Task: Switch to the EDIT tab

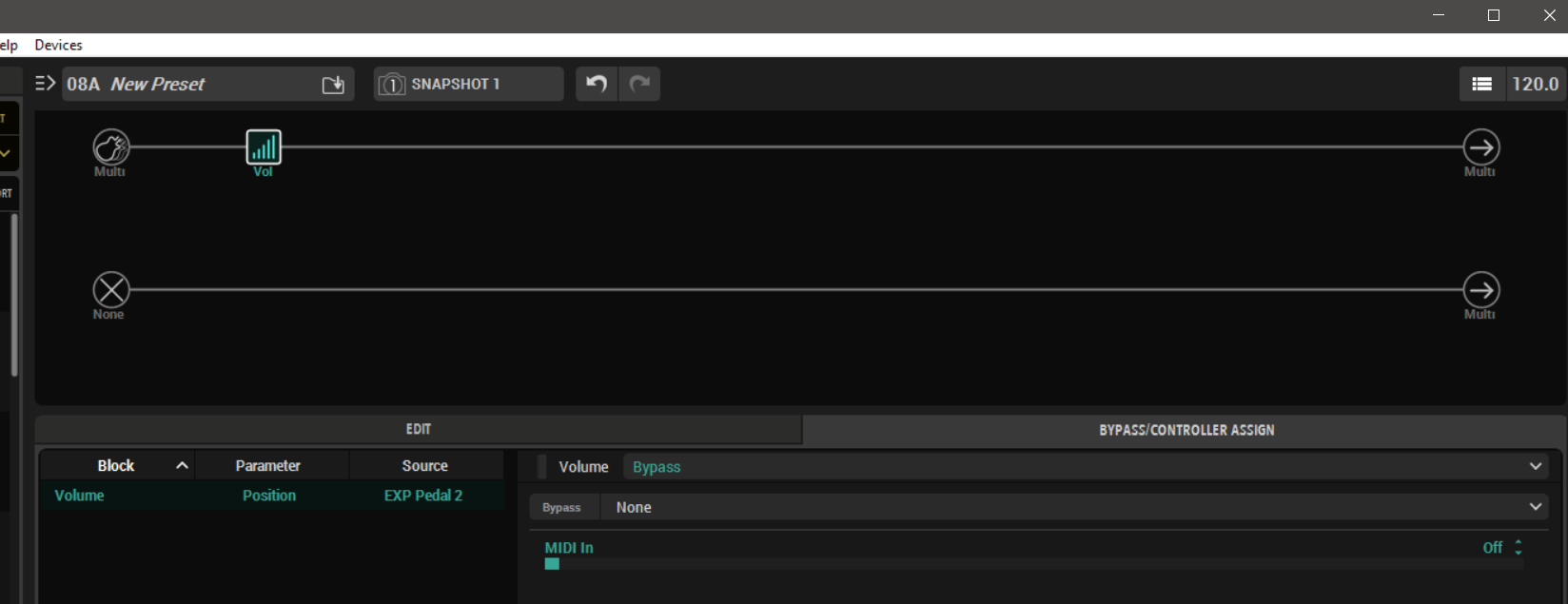Action: (419, 430)
